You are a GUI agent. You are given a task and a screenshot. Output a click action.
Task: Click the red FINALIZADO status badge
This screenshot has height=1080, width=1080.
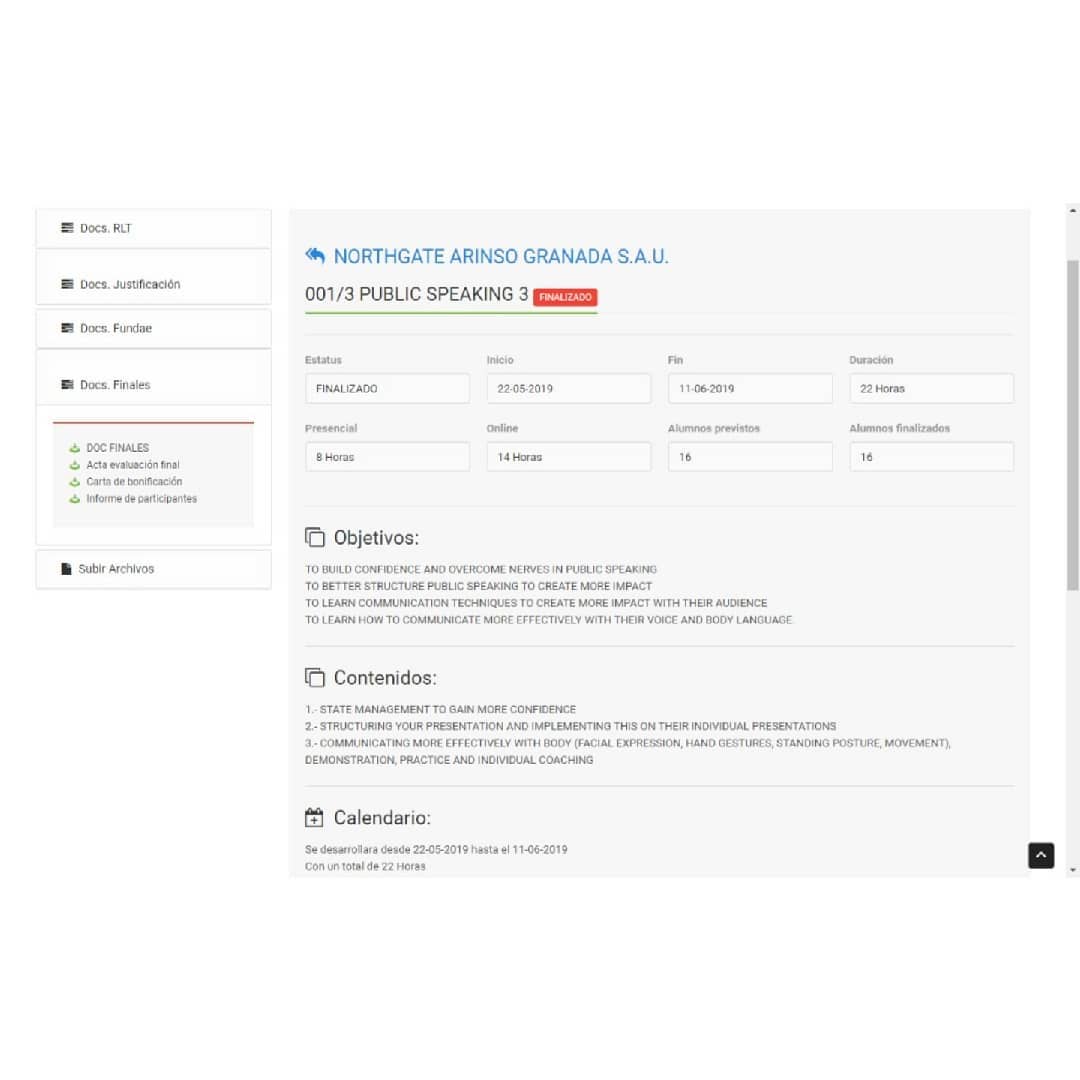click(x=565, y=297)
